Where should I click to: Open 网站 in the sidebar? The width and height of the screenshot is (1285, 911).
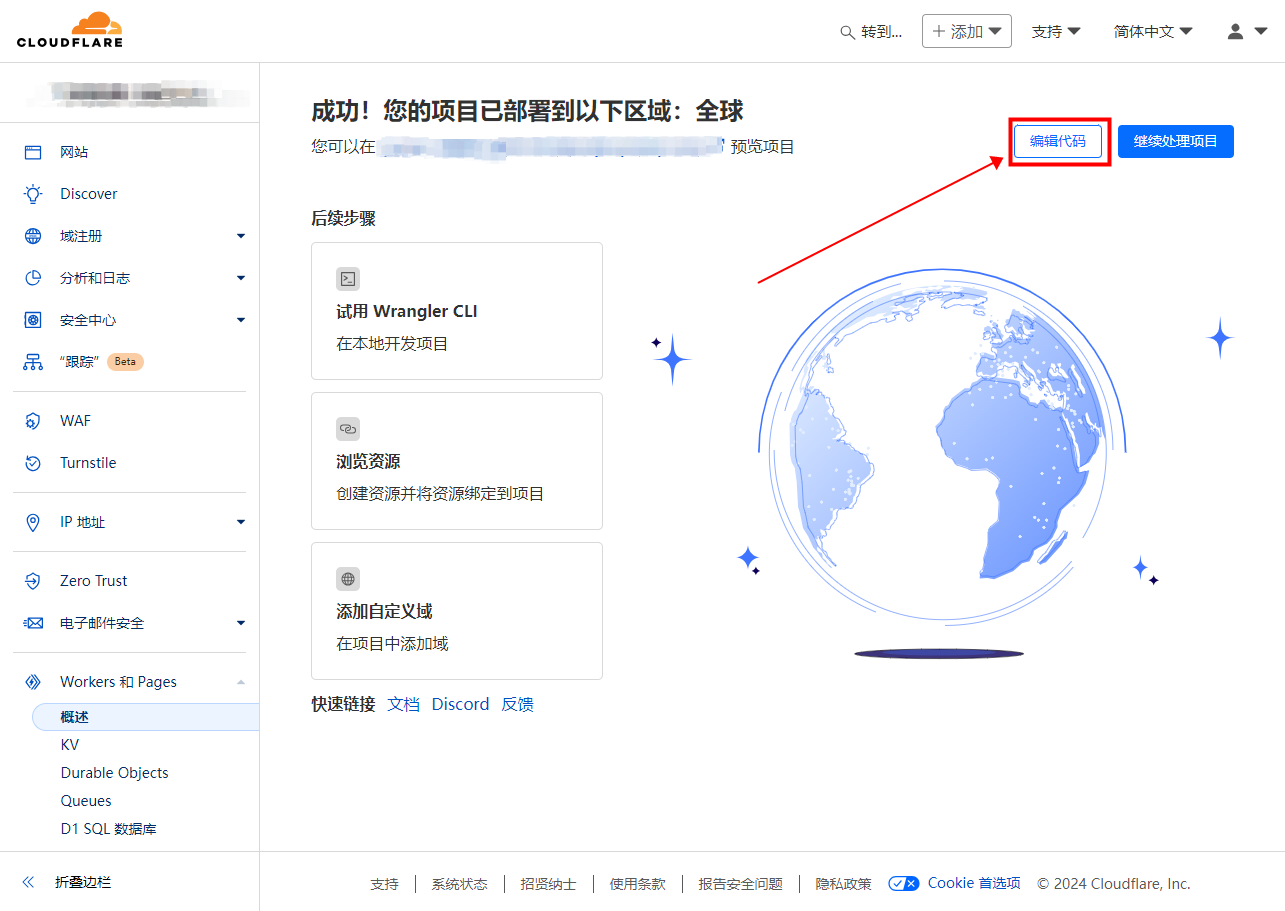(74, 152)
